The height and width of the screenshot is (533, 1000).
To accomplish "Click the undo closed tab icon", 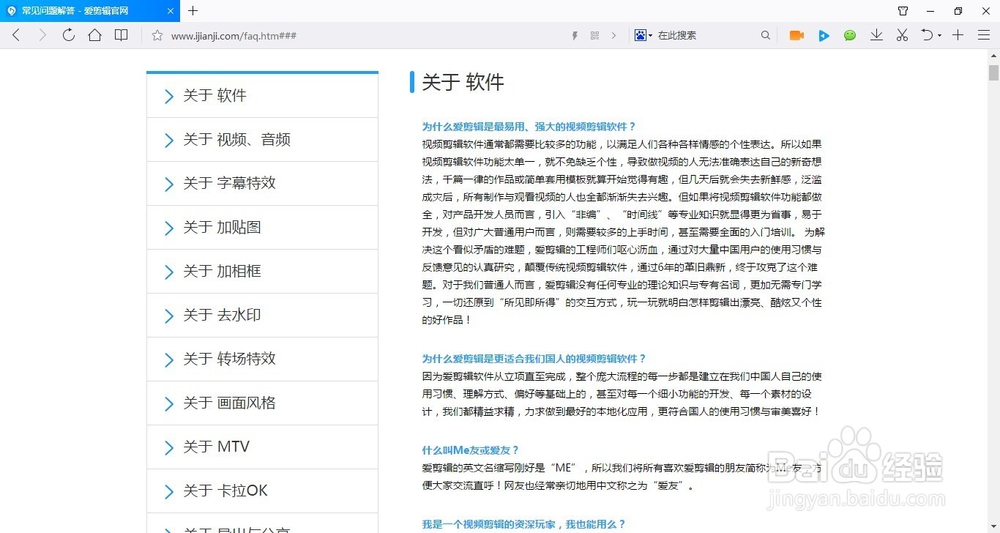I will coord(927,35).
